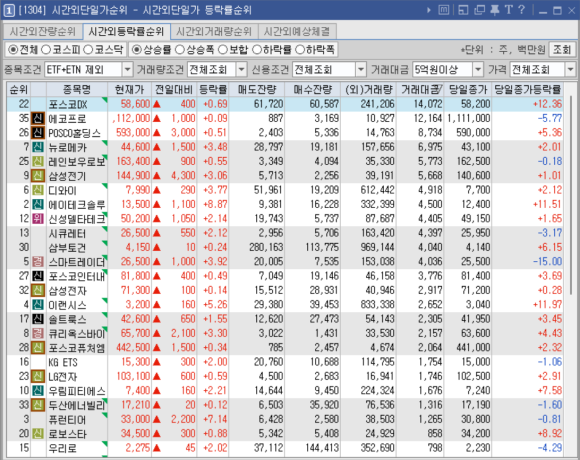Click the badge icon next to 에이테크솔루
580x460 pixels.
click(38, 204)
